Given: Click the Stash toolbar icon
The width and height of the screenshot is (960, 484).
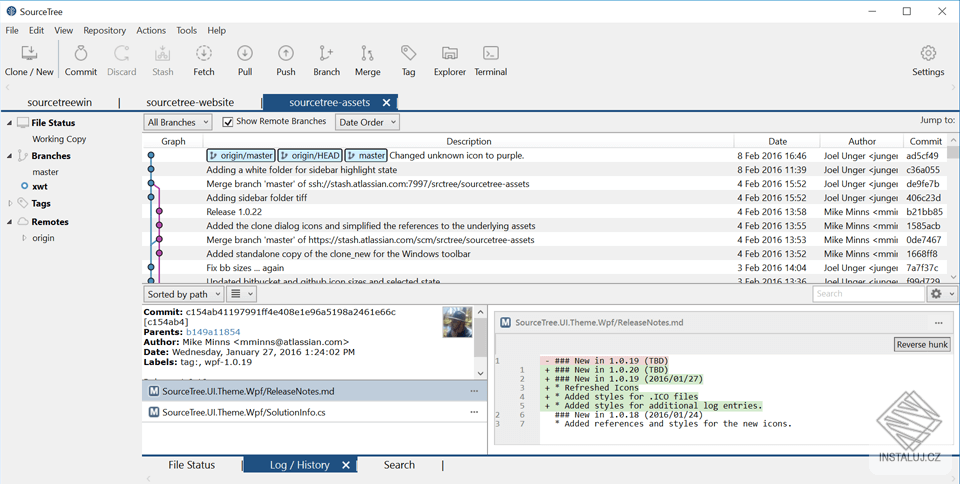Looking at the screenshot, I should click(163, 54).
